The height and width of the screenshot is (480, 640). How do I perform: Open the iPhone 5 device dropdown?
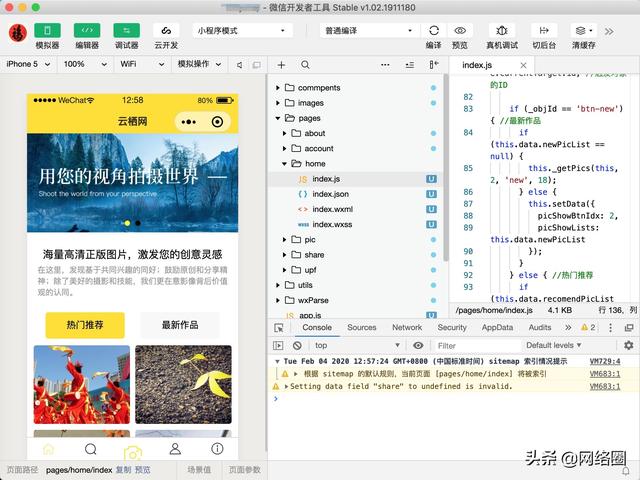click(29, 64)
